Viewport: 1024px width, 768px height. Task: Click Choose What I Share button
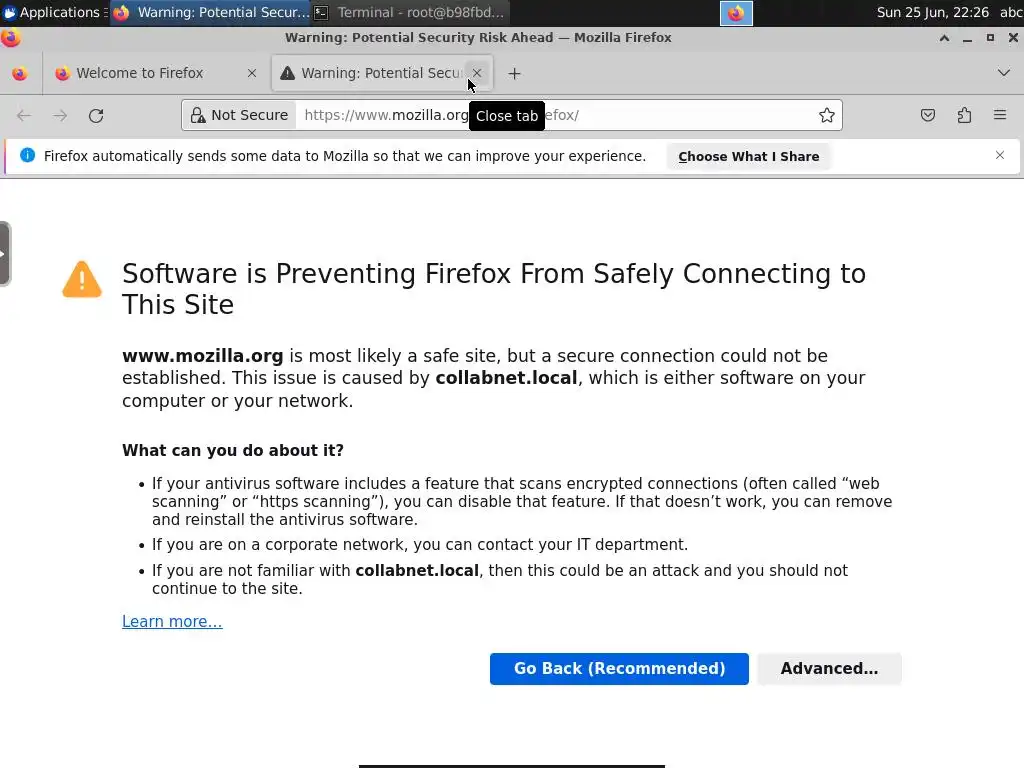tap(748, 156)
